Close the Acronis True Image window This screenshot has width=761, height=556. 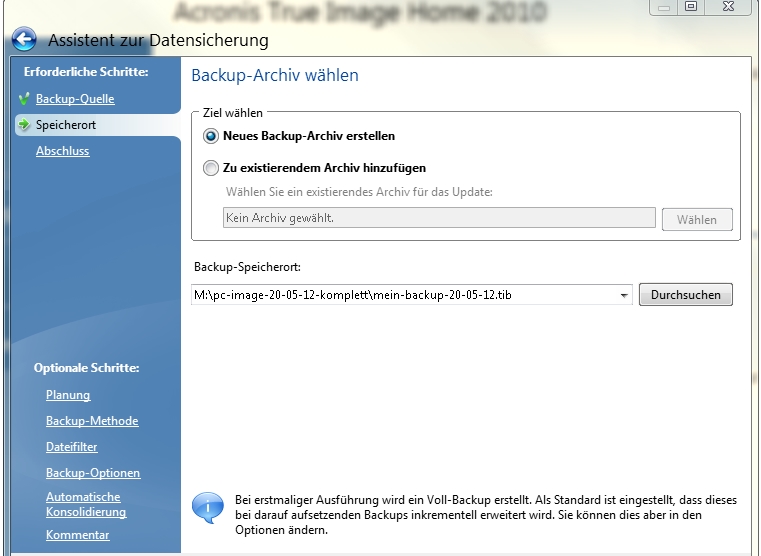(728, 7)
